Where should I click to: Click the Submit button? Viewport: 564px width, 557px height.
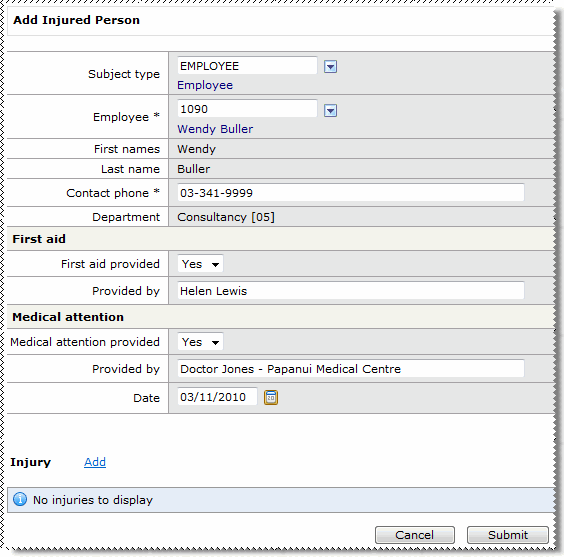(x=508, y=535)
